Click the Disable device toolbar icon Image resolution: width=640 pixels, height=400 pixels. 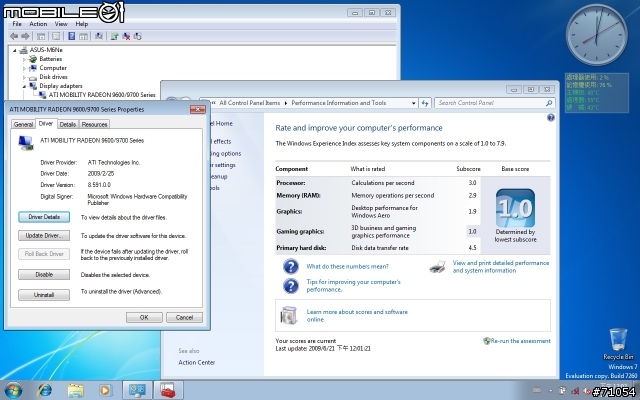(138, 36)
